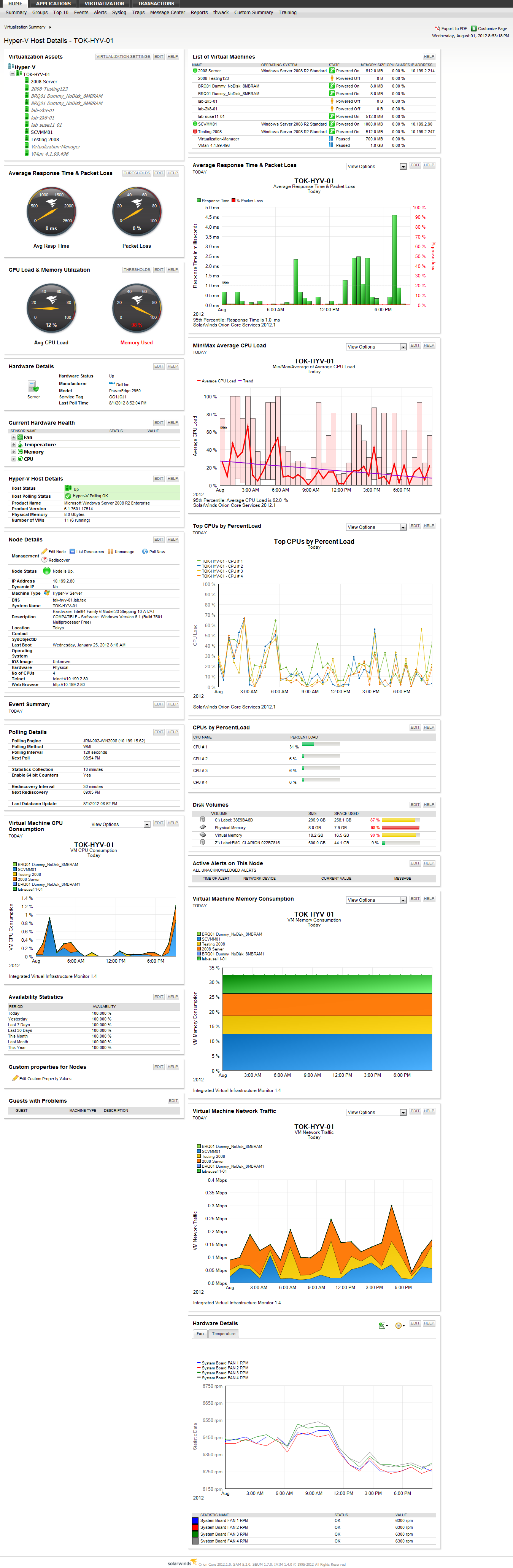Expand the CPU sensor group
The image size is (513, 1568).
[13, 459]
